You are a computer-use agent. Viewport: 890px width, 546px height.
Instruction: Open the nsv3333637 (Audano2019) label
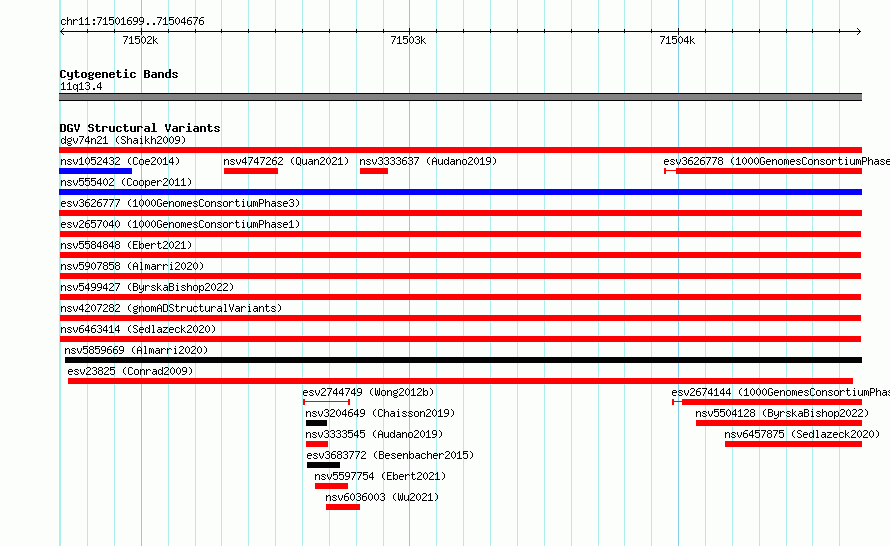428,161
